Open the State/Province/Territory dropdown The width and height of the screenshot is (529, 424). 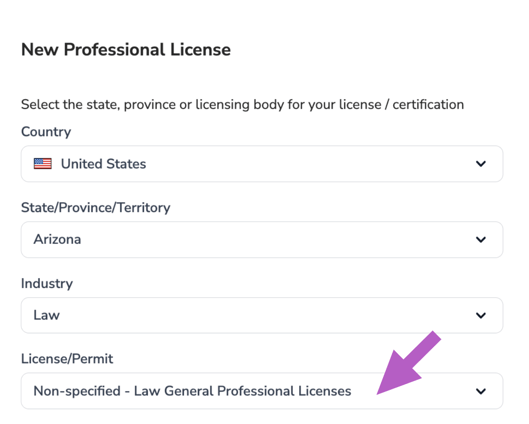coord(262,240)
